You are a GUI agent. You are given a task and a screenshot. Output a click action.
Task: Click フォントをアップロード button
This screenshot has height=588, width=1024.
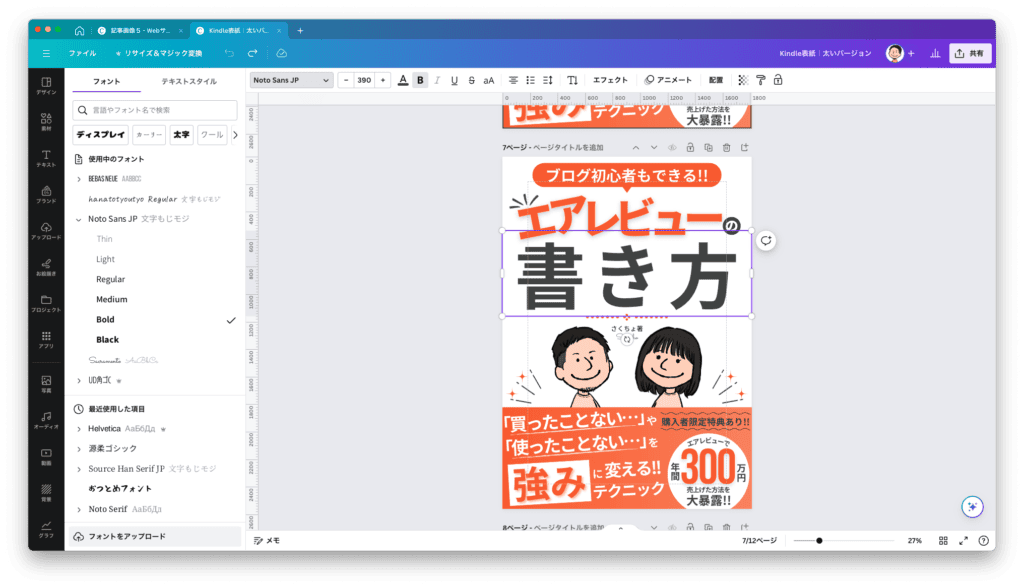(155, 536)
